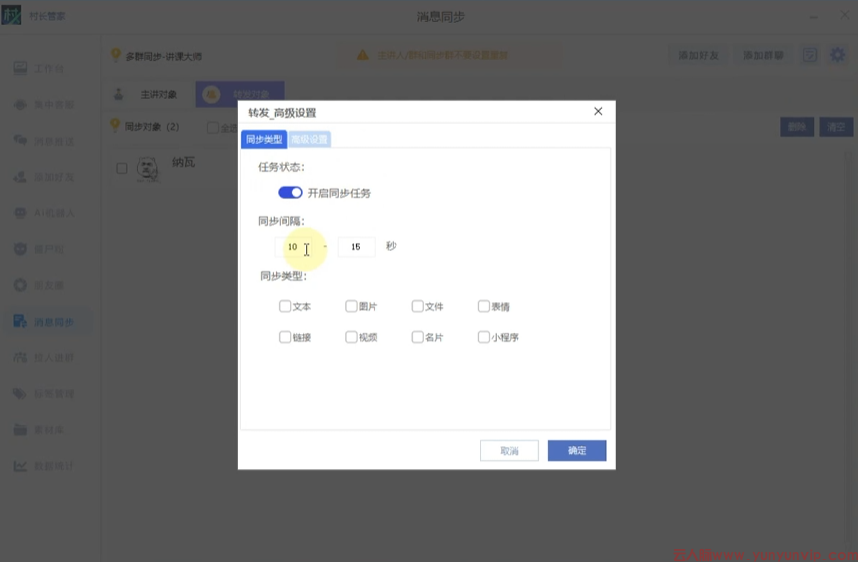Toggle the 开启同步任务 switch
858x562 pixels.
pos(290,193)
